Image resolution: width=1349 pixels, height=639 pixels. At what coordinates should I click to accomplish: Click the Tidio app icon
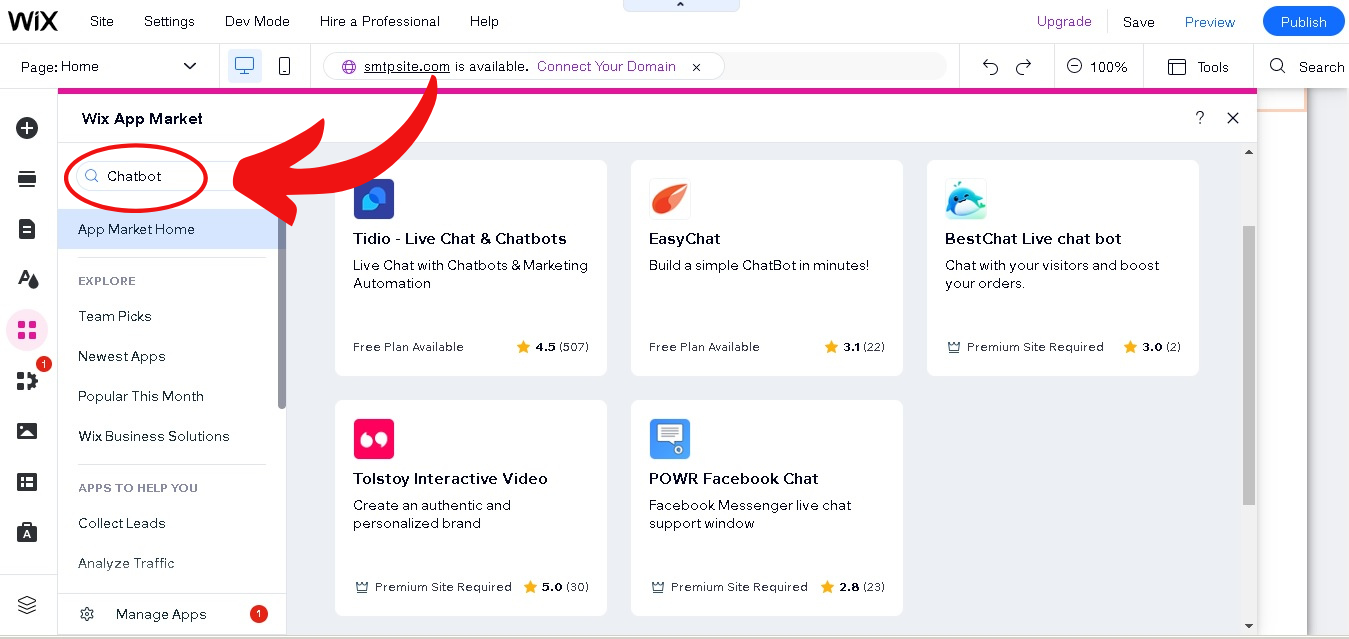[x=374, y=199]
